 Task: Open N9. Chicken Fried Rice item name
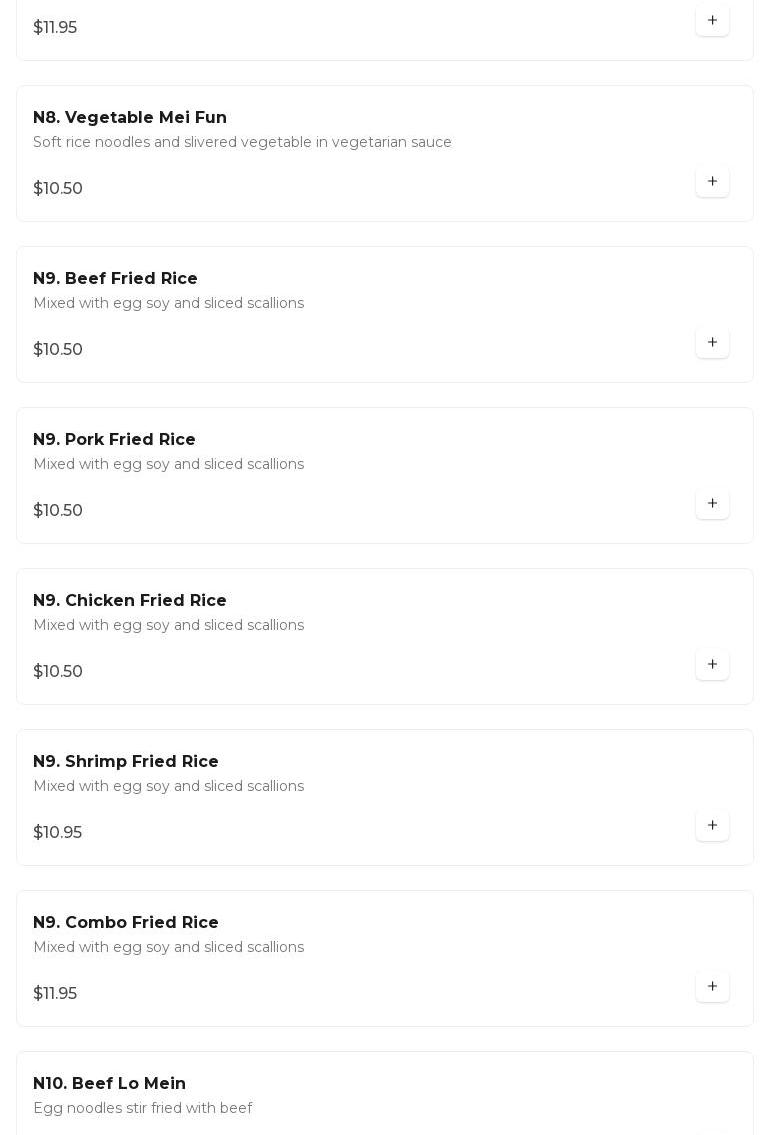pos(130,601)
